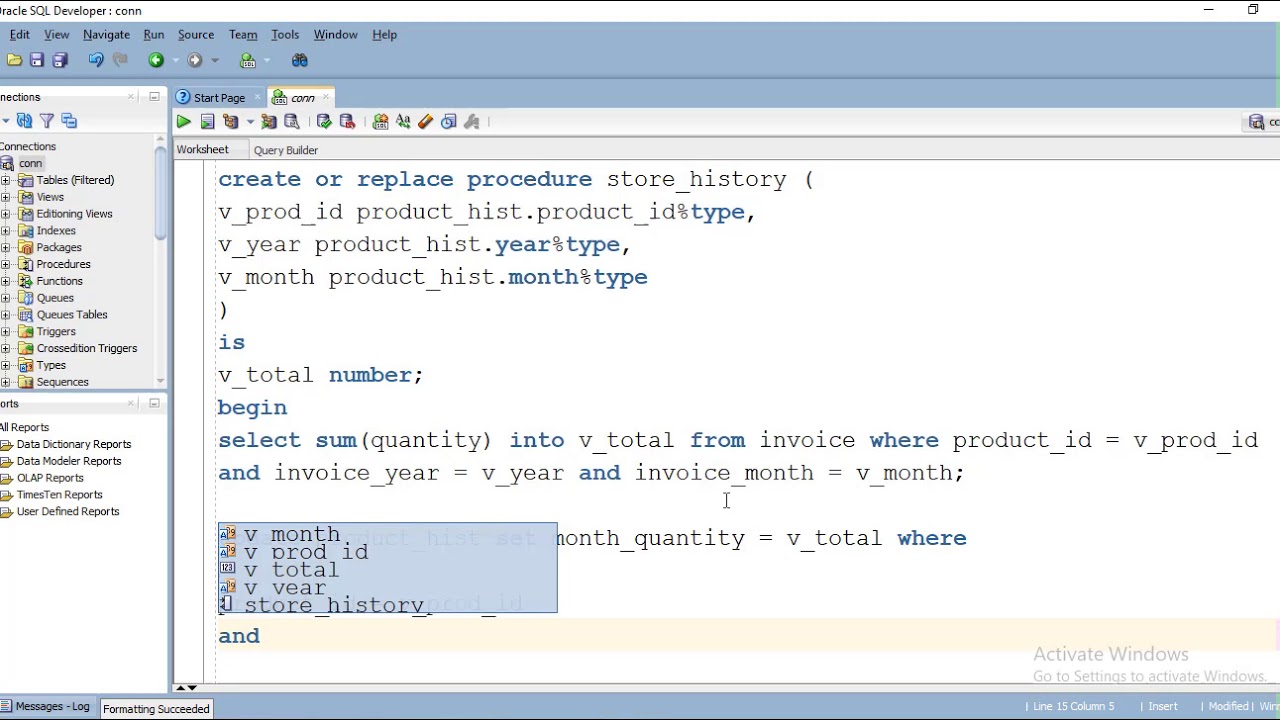This screenshot has height=720, width=1280.
Task: Open the SQL Worksheet dropdown arrow
Action: click(265, 61)
